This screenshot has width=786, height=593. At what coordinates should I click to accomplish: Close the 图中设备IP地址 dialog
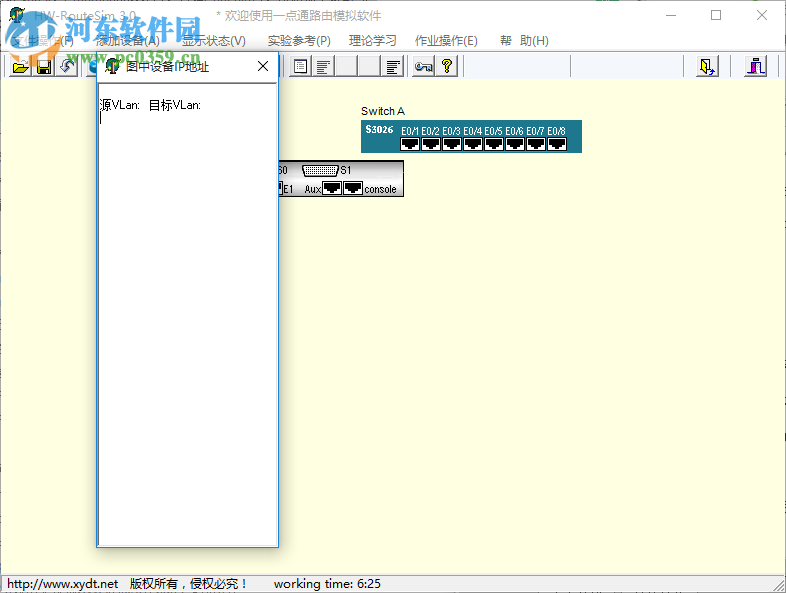click(263, 66)
